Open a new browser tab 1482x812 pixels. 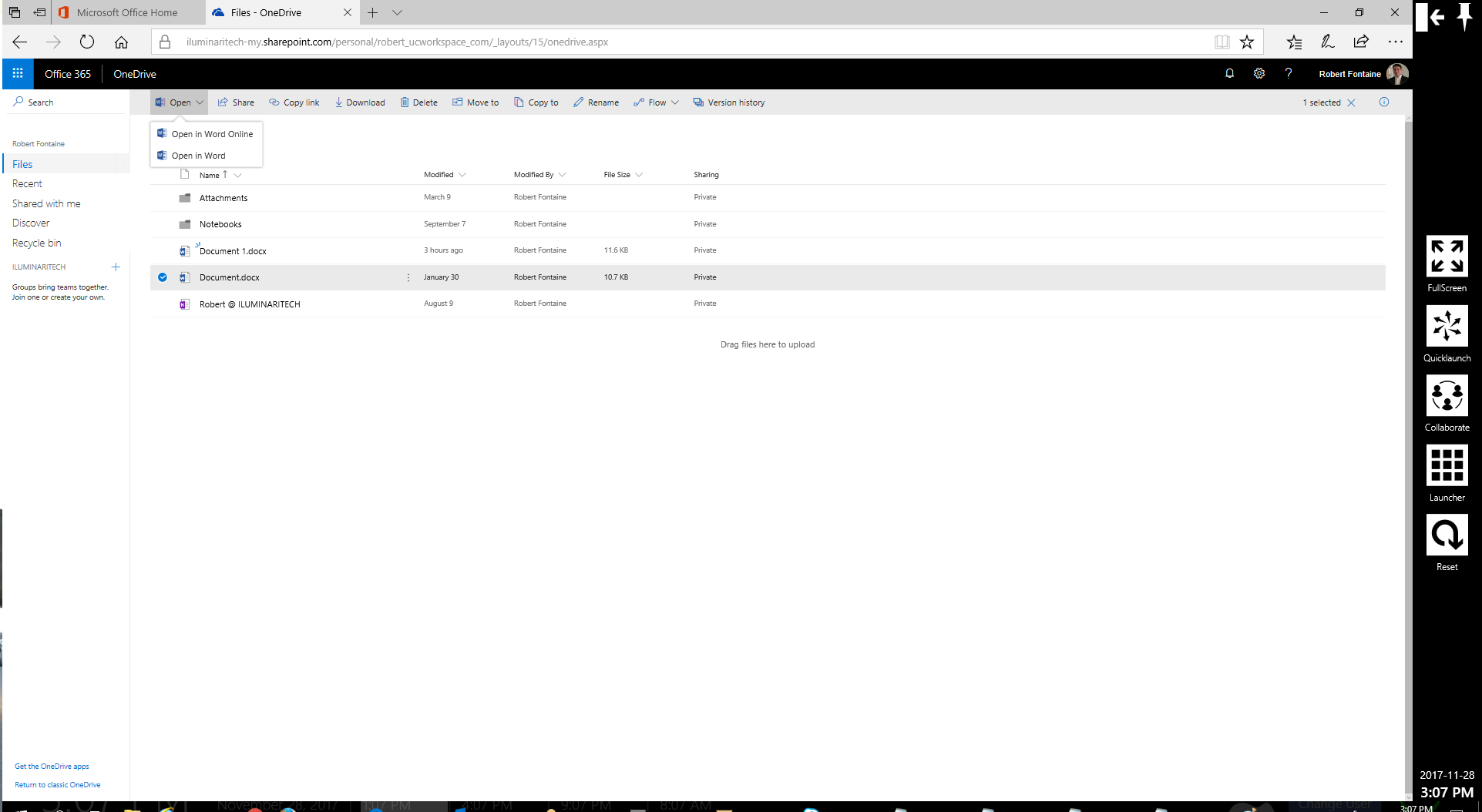coord(372,12)
